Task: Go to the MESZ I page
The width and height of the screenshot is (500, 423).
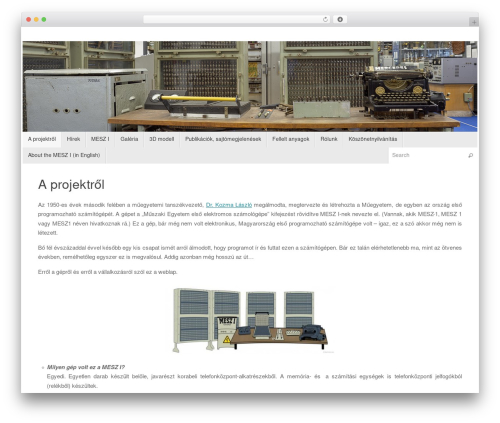Action: point(100,139)
